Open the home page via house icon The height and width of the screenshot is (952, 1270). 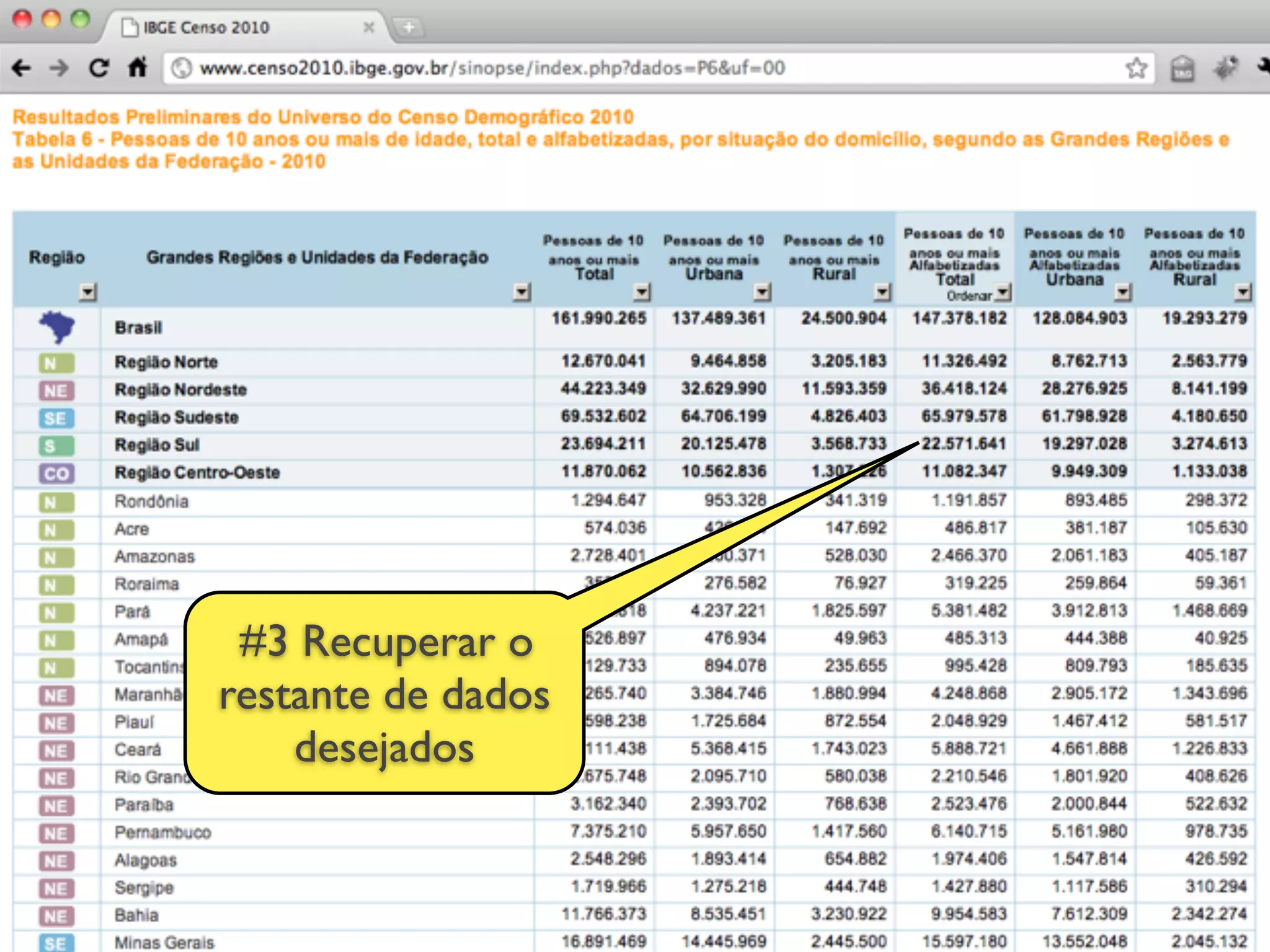point(137,67)
